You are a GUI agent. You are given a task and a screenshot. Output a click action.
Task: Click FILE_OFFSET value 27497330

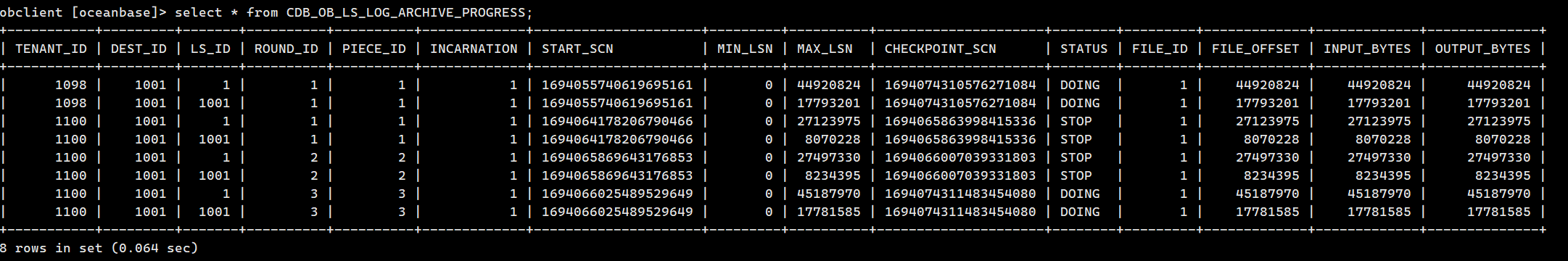(x=1268, y=157)
